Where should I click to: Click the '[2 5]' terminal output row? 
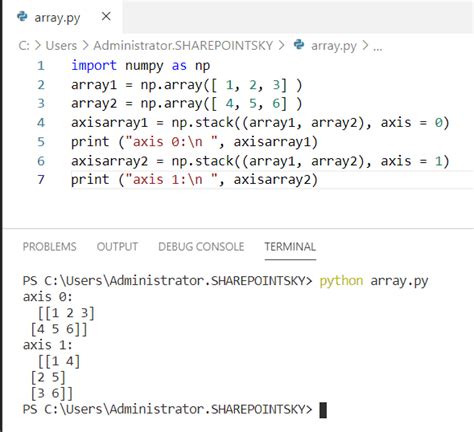pyautogui.click(x=48, y=377)
